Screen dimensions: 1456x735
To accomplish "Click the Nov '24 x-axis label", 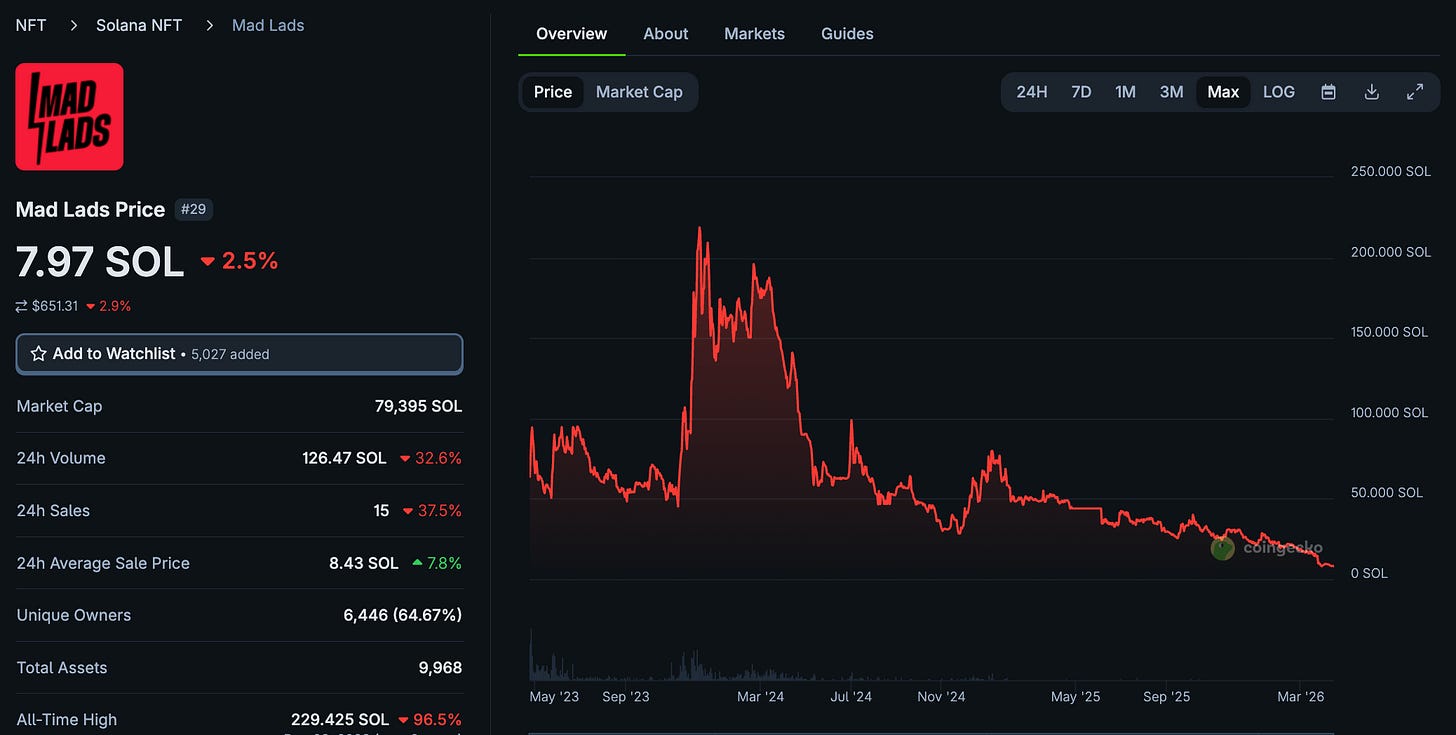I will (941, 696).
